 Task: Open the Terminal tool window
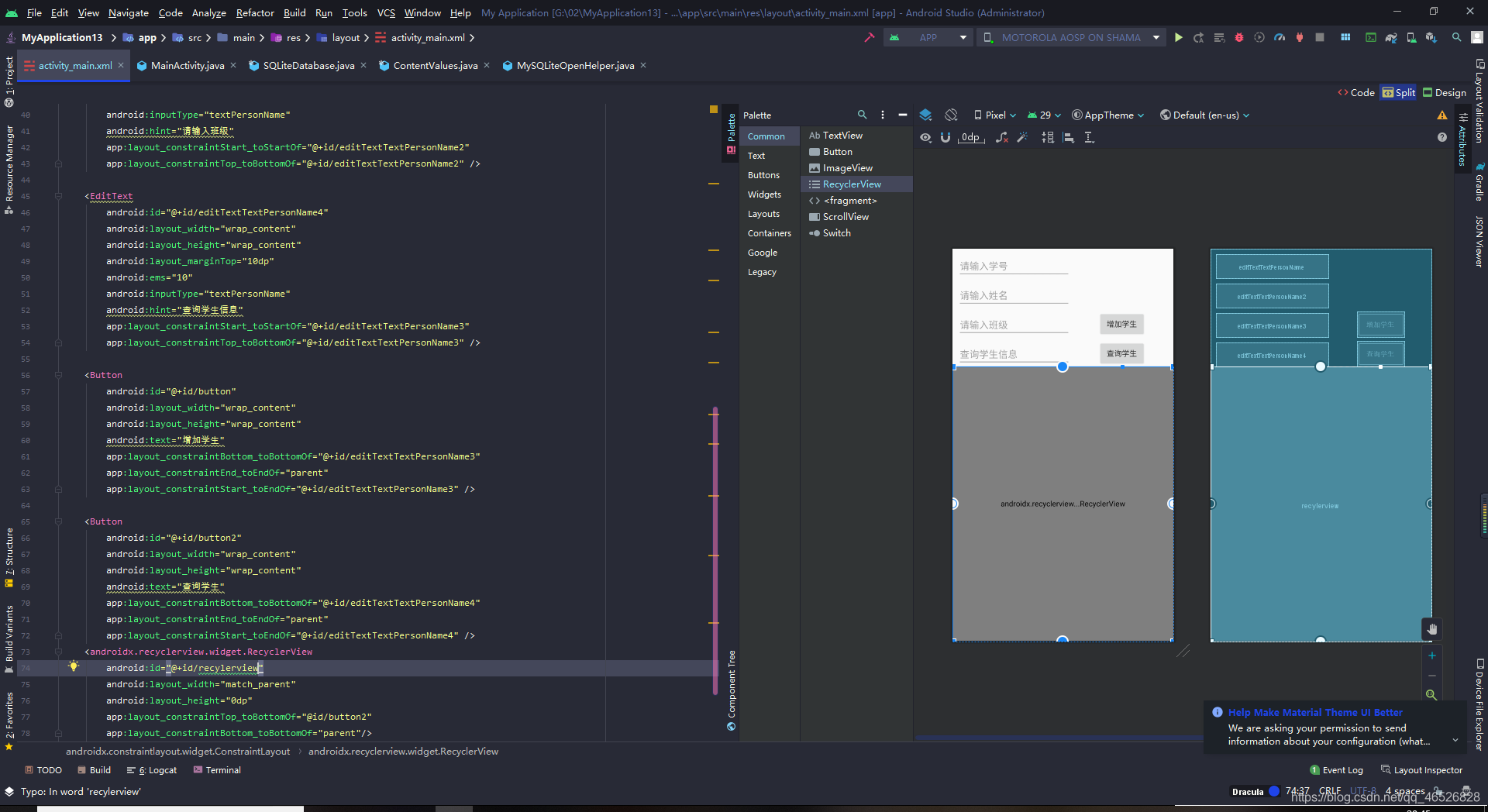click(x=217, y=770)
